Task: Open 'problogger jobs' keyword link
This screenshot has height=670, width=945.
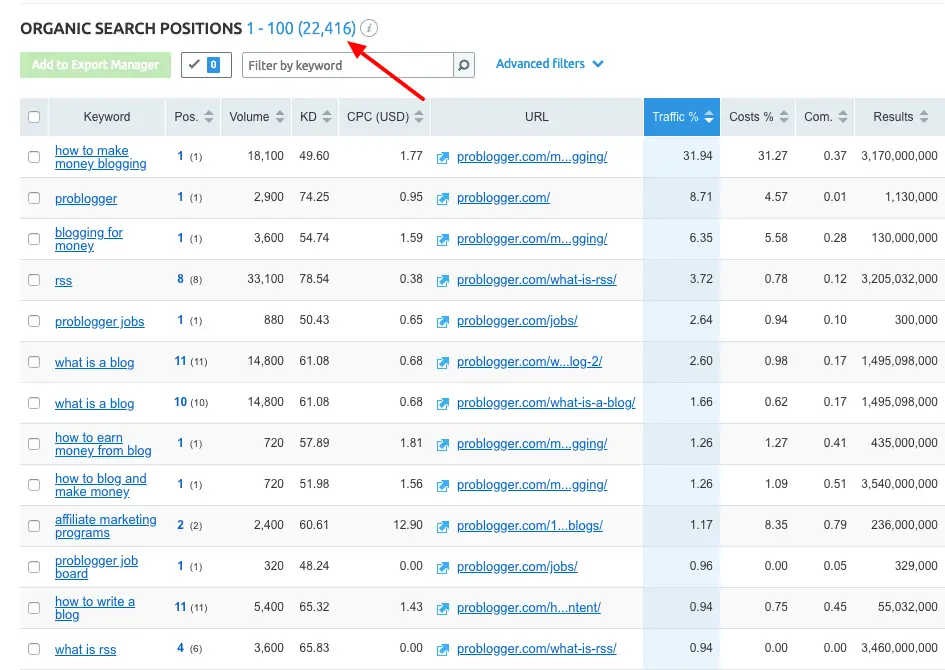Action: (99, 322)
